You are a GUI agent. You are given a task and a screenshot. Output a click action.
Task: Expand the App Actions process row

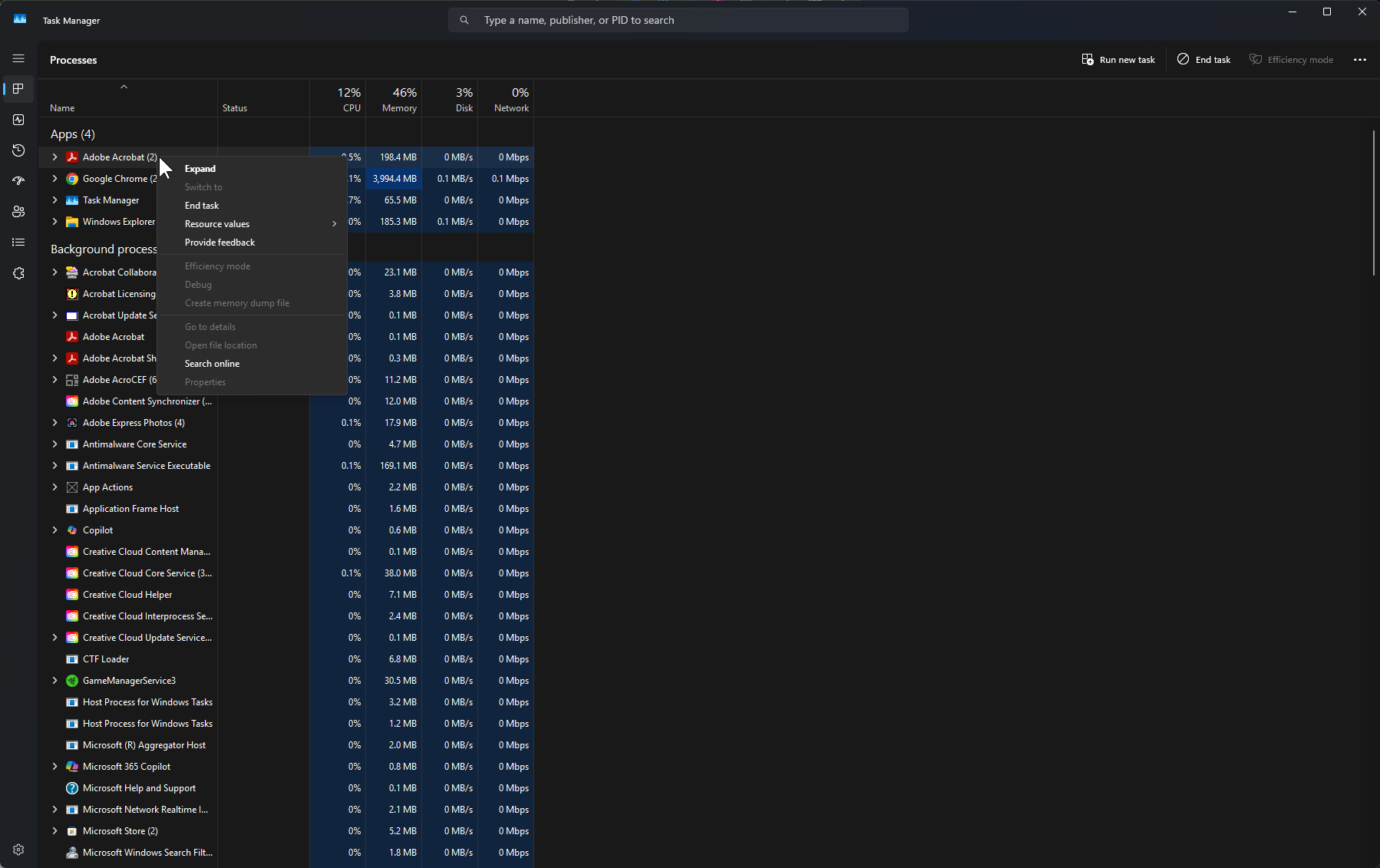coord(54,487)
